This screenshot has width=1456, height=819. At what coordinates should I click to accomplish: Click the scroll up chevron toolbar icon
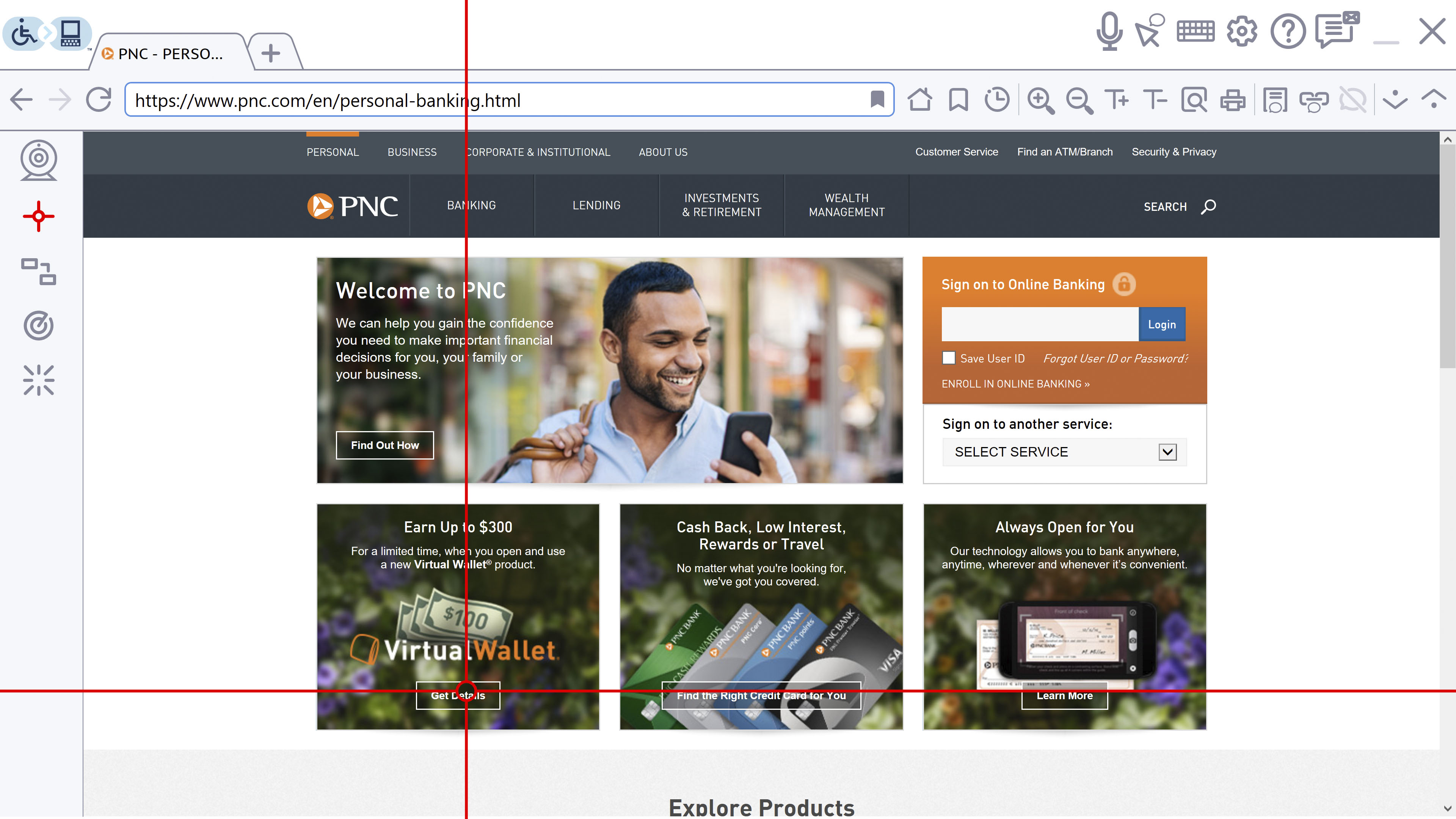[x=1434, y=99]
